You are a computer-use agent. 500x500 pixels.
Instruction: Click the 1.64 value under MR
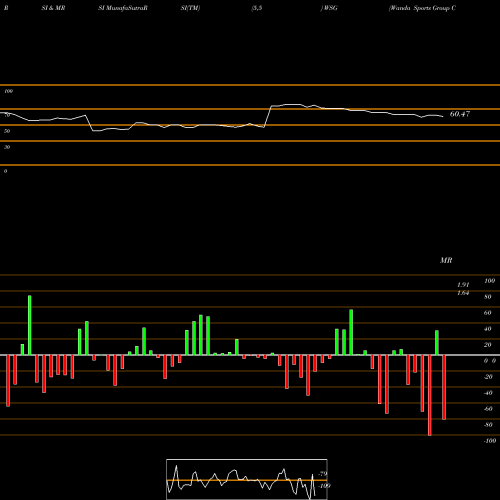(x=463, y=293)
